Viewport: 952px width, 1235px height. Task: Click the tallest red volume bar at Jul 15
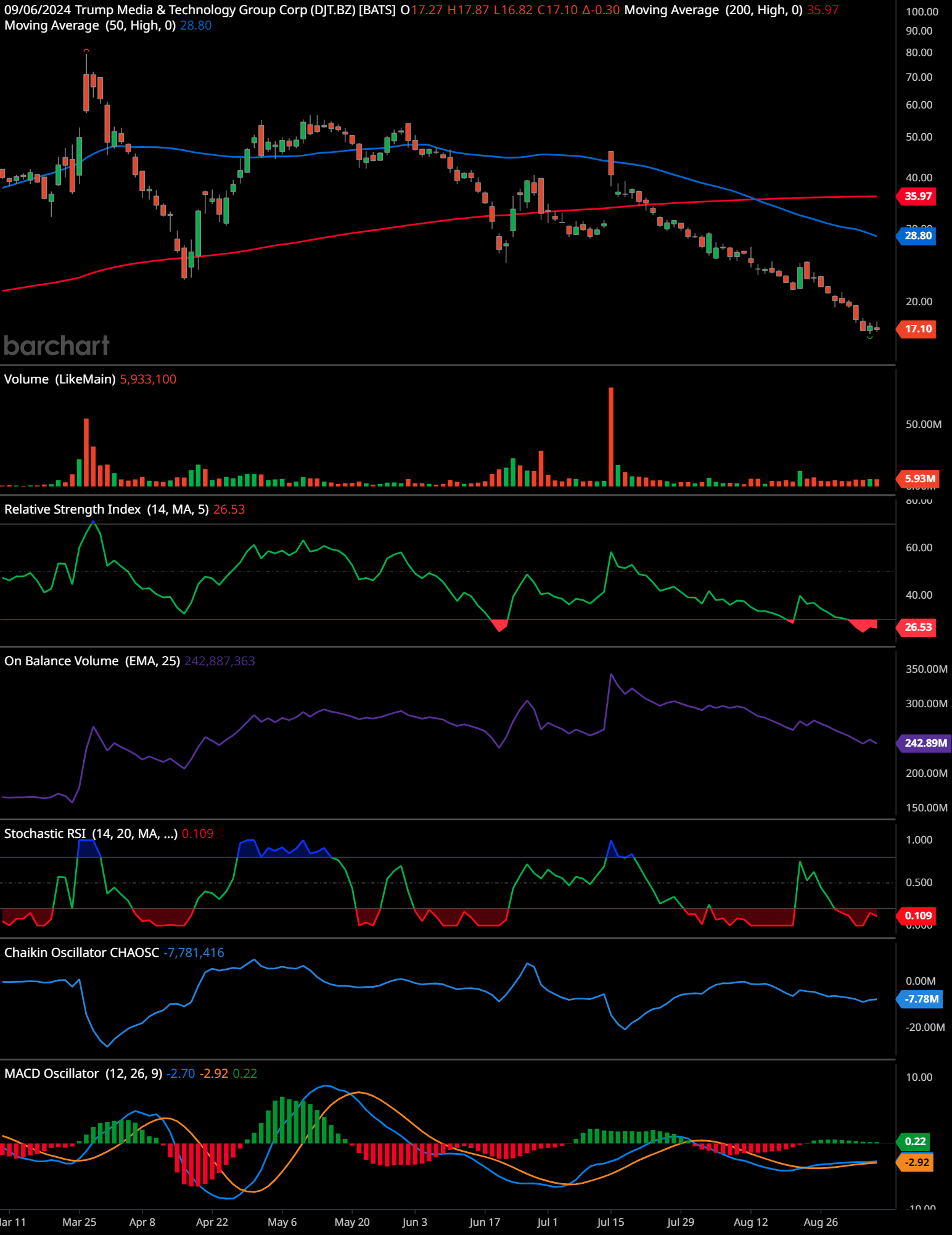611,437
